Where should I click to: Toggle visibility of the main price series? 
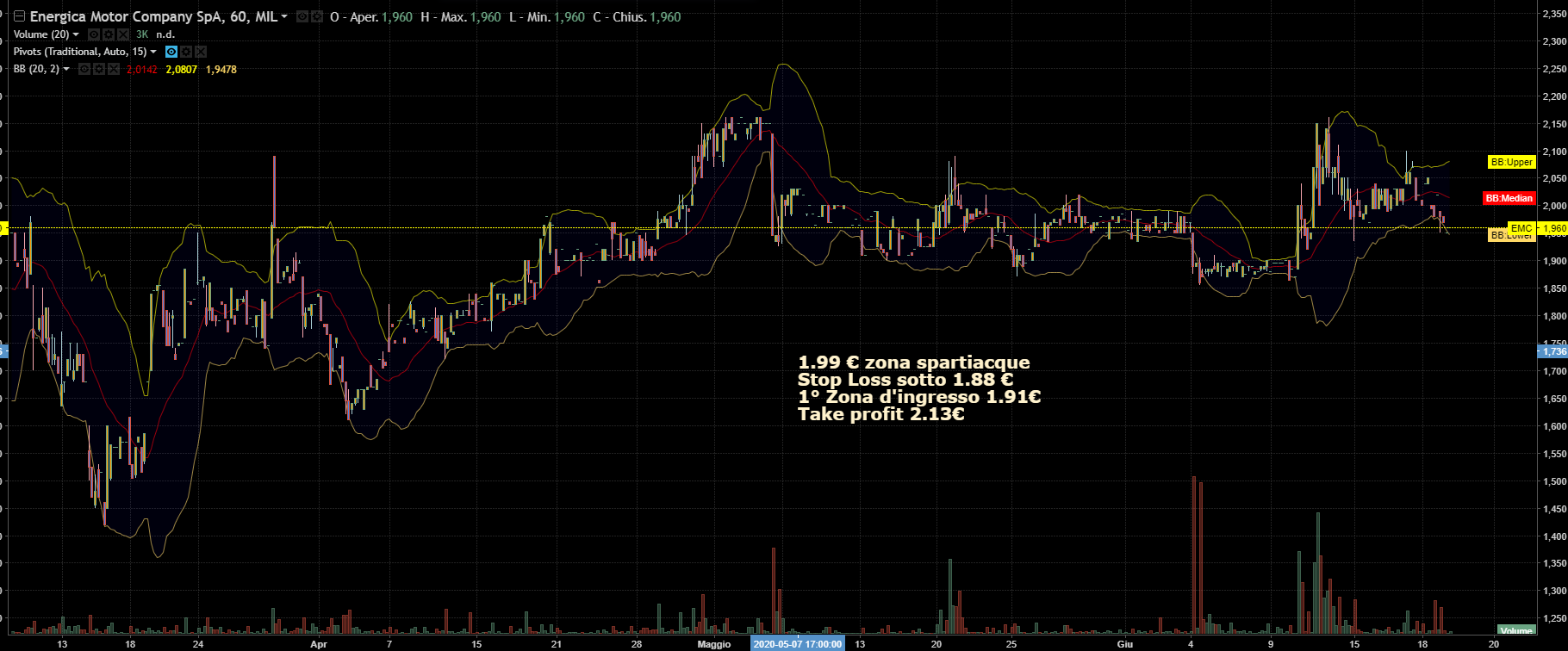[x=302, y=17]
